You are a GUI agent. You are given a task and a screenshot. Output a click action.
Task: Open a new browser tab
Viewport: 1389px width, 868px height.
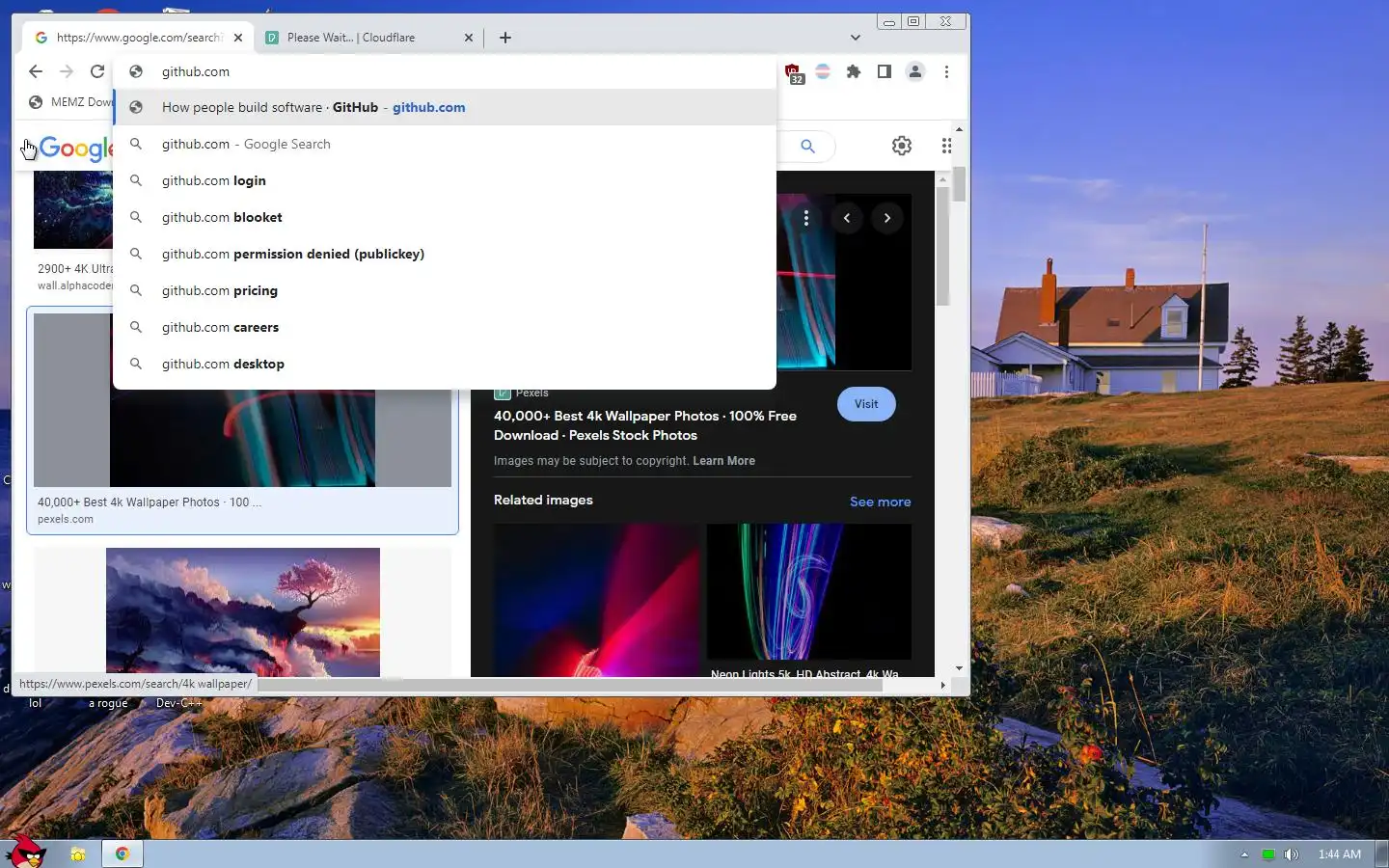tap(505, 38)
